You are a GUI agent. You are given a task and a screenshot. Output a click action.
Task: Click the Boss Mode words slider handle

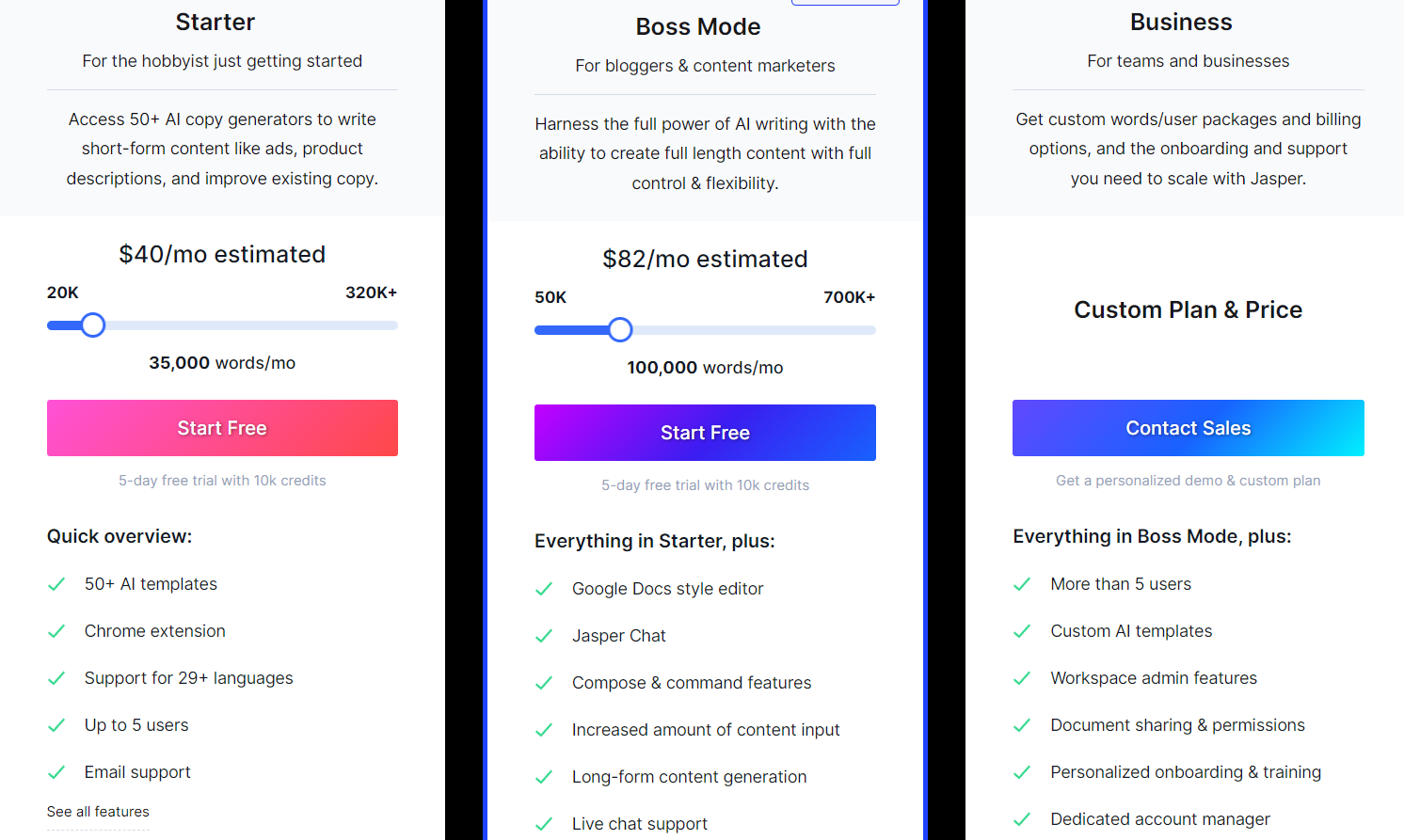coord(620,330)
